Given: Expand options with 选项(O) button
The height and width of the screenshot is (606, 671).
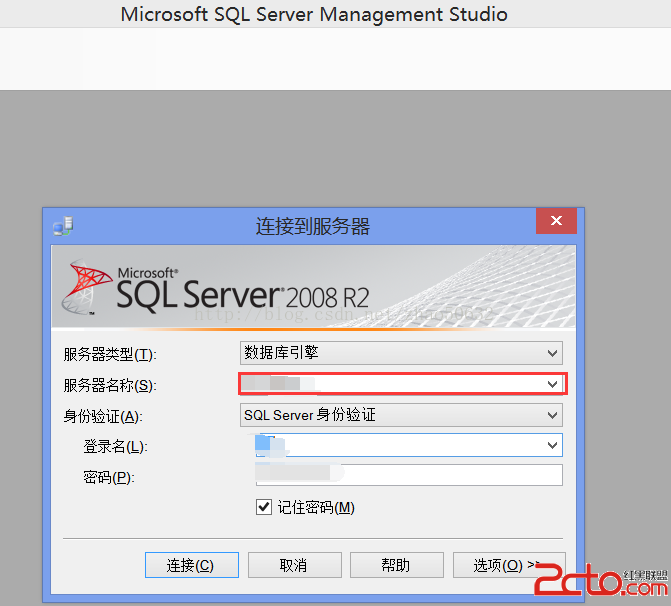Looking at the screenshot, I should click(x=509, y=565).
